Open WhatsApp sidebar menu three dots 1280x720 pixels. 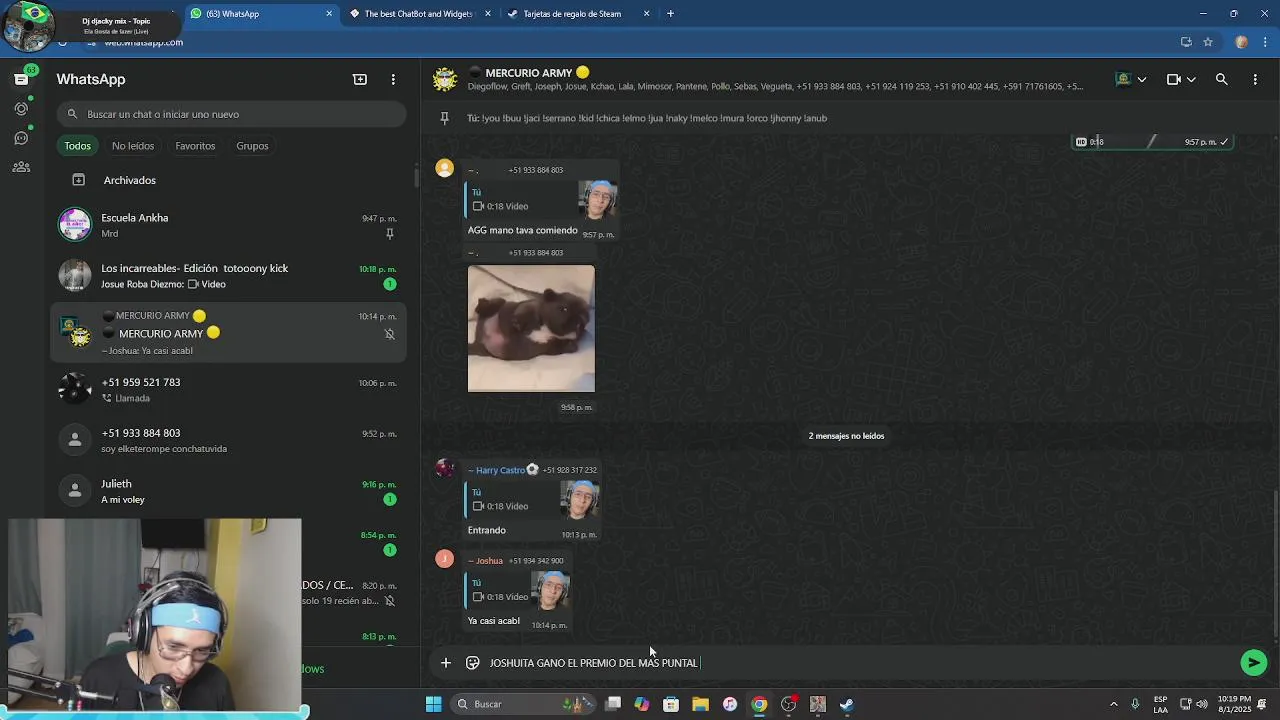(393, 79)
